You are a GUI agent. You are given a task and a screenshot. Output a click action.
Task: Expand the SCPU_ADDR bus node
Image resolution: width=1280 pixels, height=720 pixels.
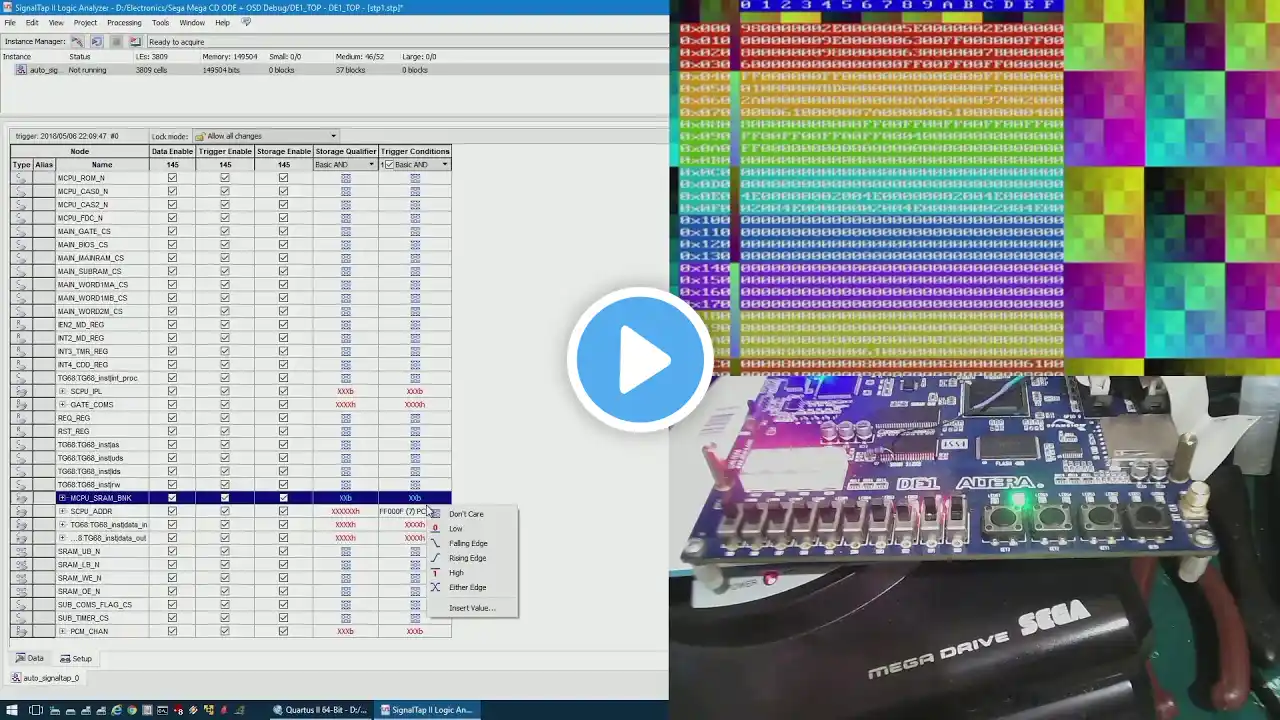tap(62, 511)
